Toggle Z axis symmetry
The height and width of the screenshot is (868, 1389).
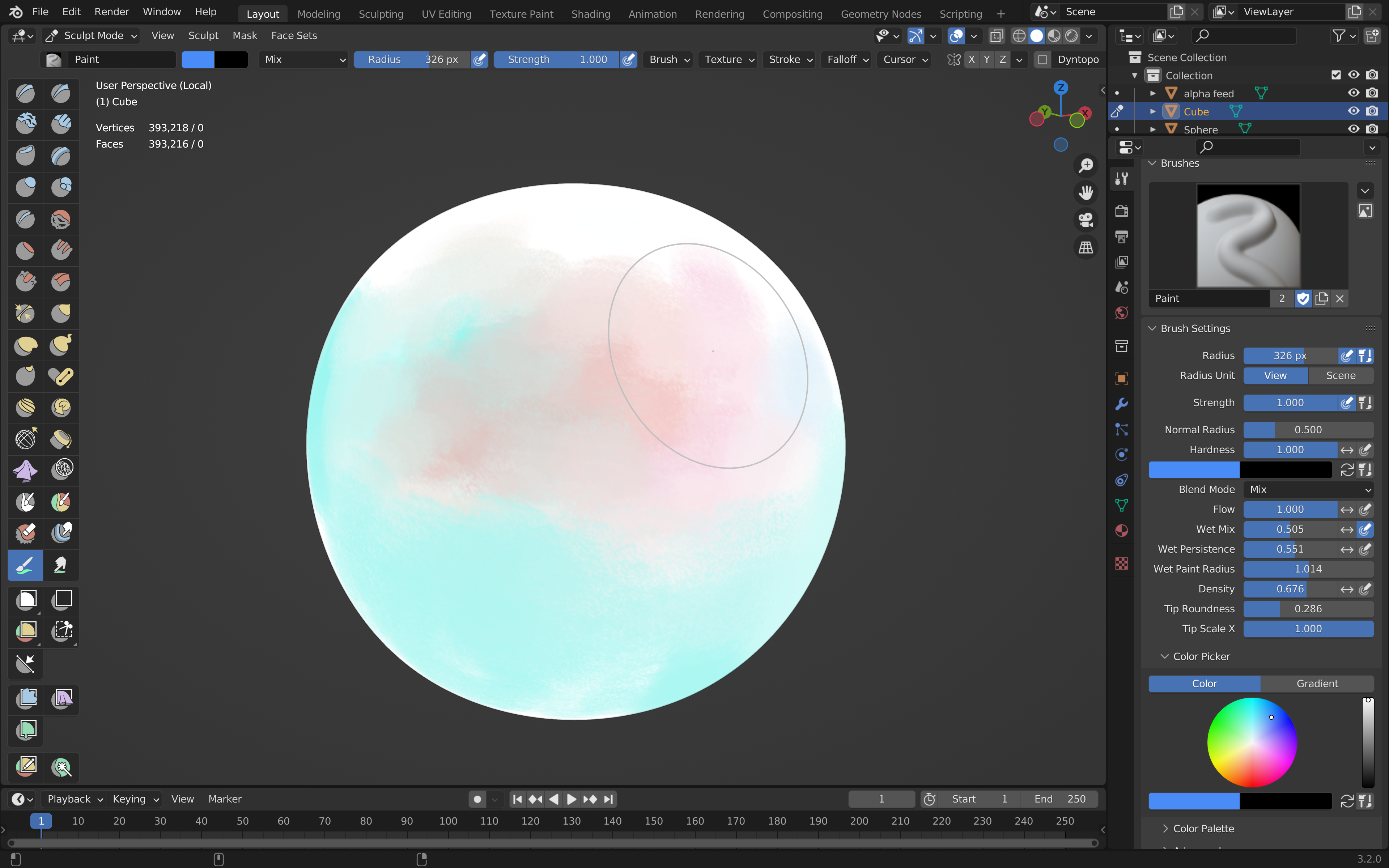(1002, 60)
